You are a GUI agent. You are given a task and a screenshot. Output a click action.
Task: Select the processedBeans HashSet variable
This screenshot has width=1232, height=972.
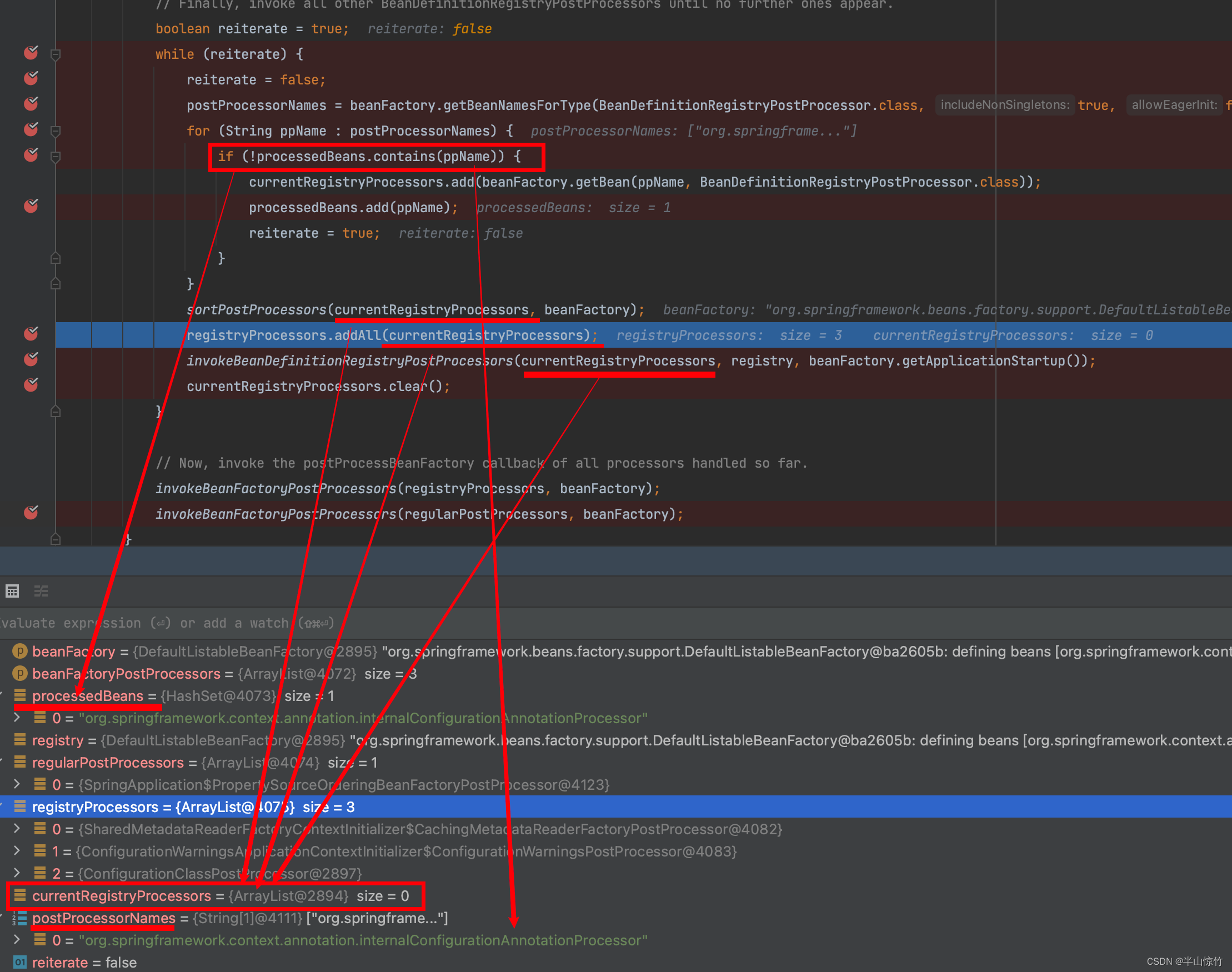(x=615, y=696)
